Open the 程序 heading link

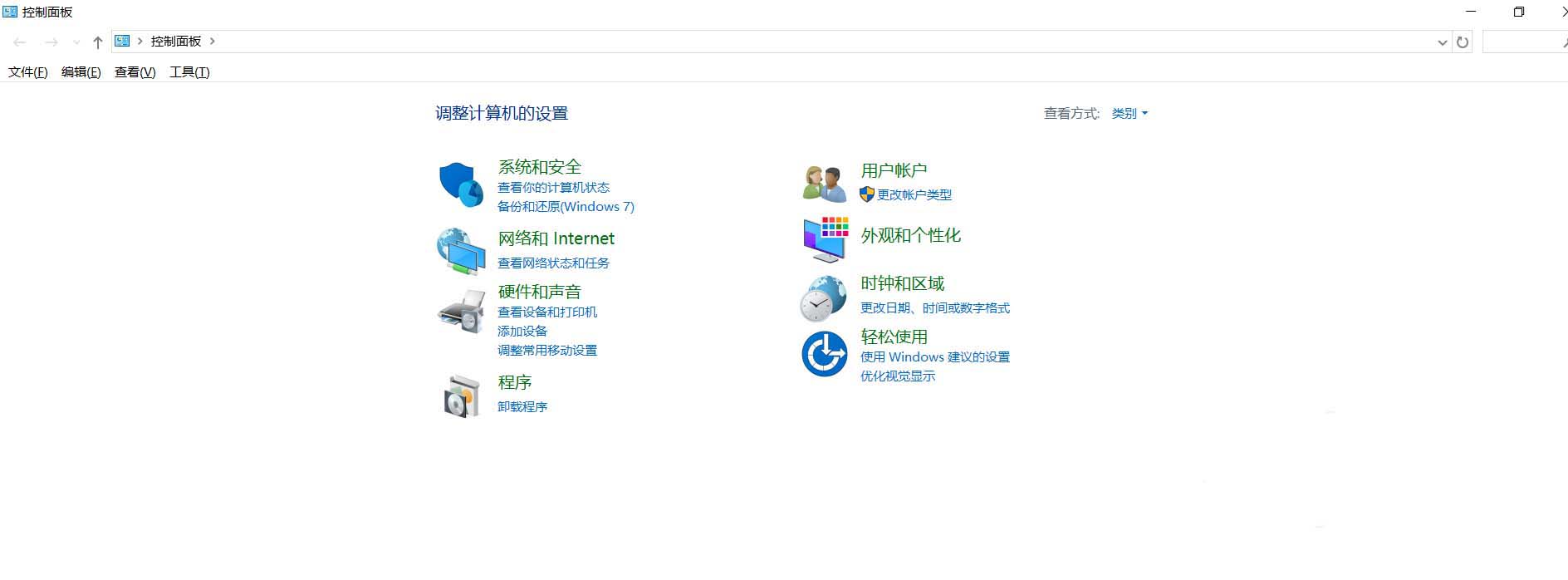515,382
